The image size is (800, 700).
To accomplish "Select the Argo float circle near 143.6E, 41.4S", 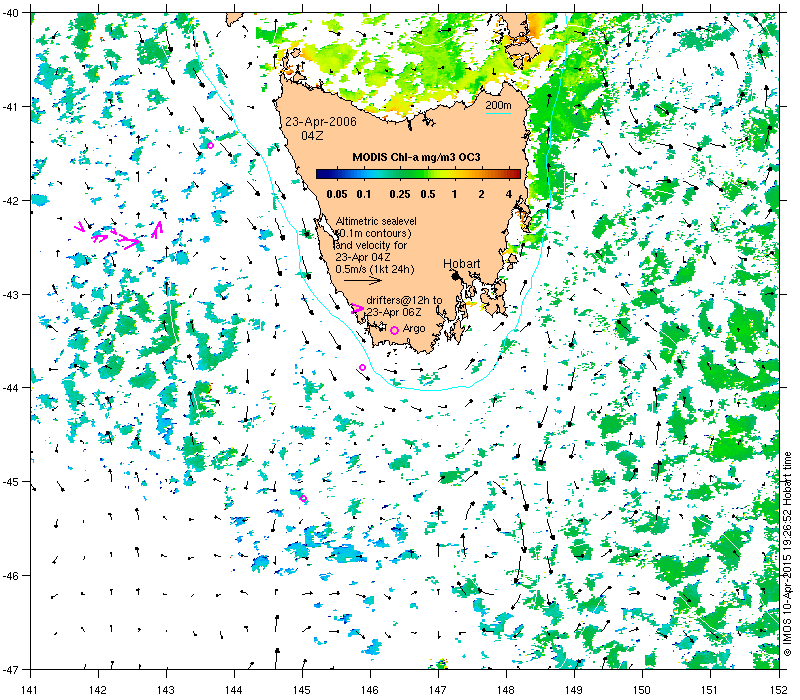I will pyautogui.click(x=210, y=145).
